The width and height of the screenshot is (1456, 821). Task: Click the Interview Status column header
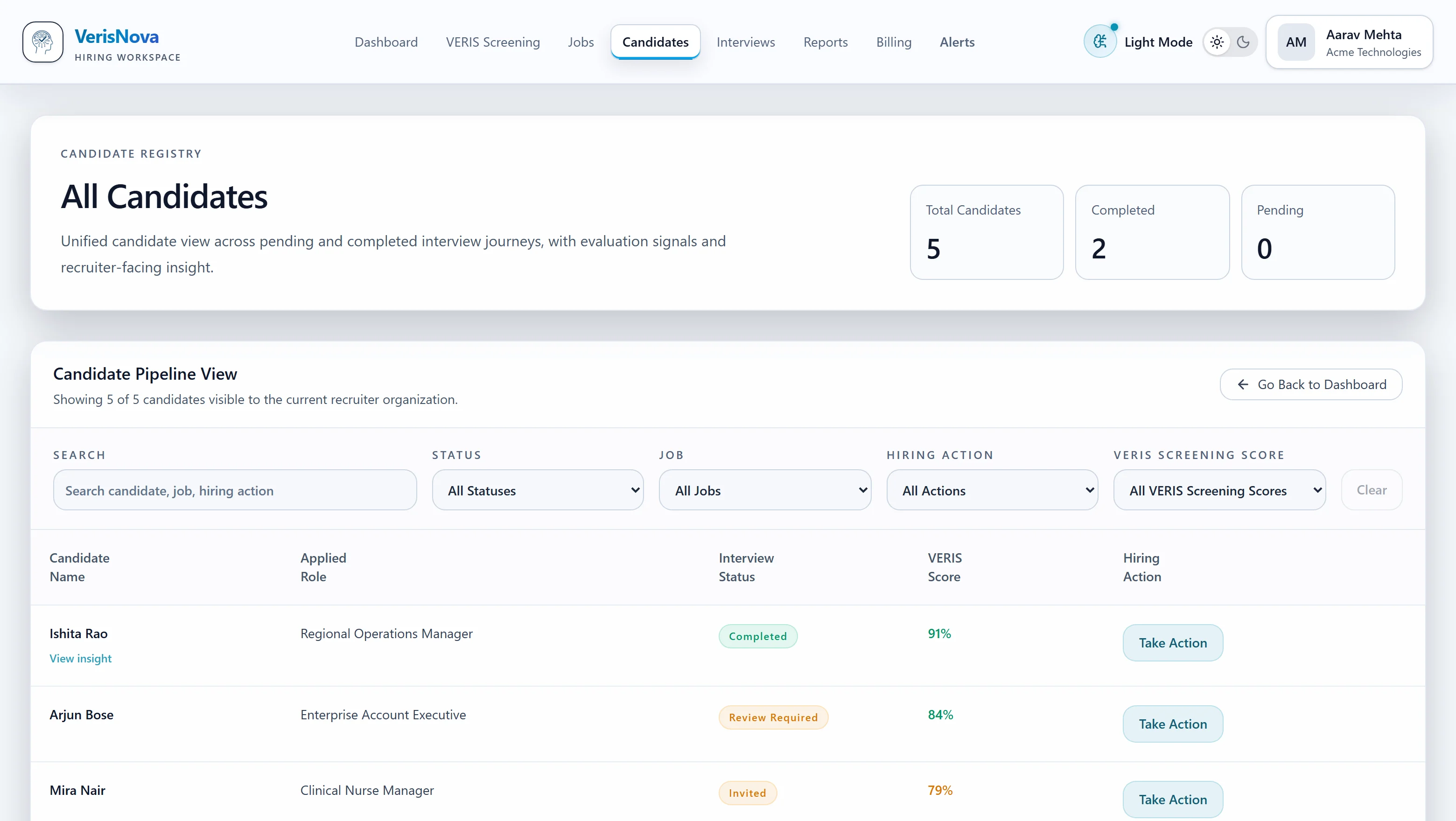pos(746,567)
